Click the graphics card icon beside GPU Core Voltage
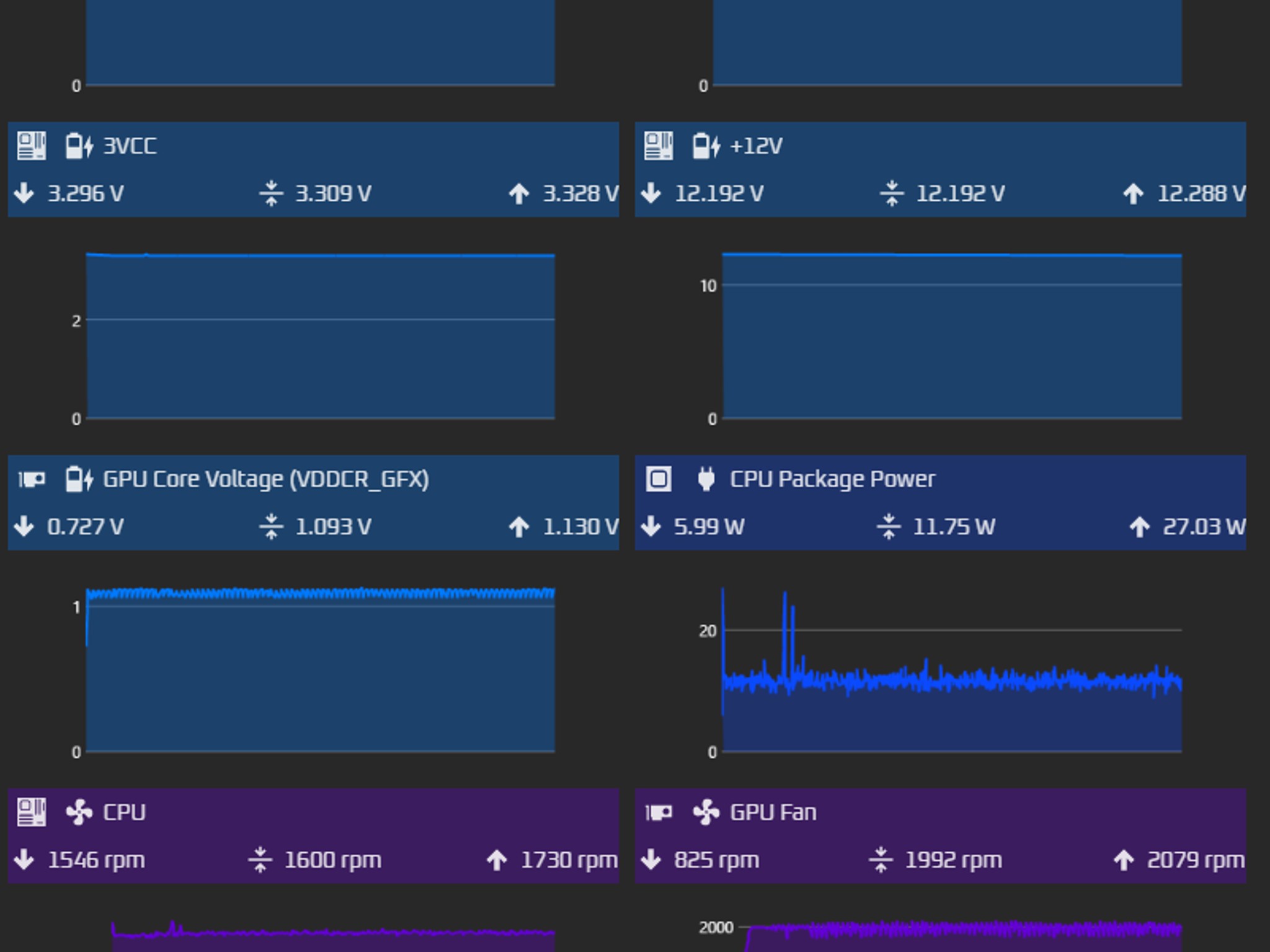The height and width of the screenshot is (952, 1270). coord(31,480)
